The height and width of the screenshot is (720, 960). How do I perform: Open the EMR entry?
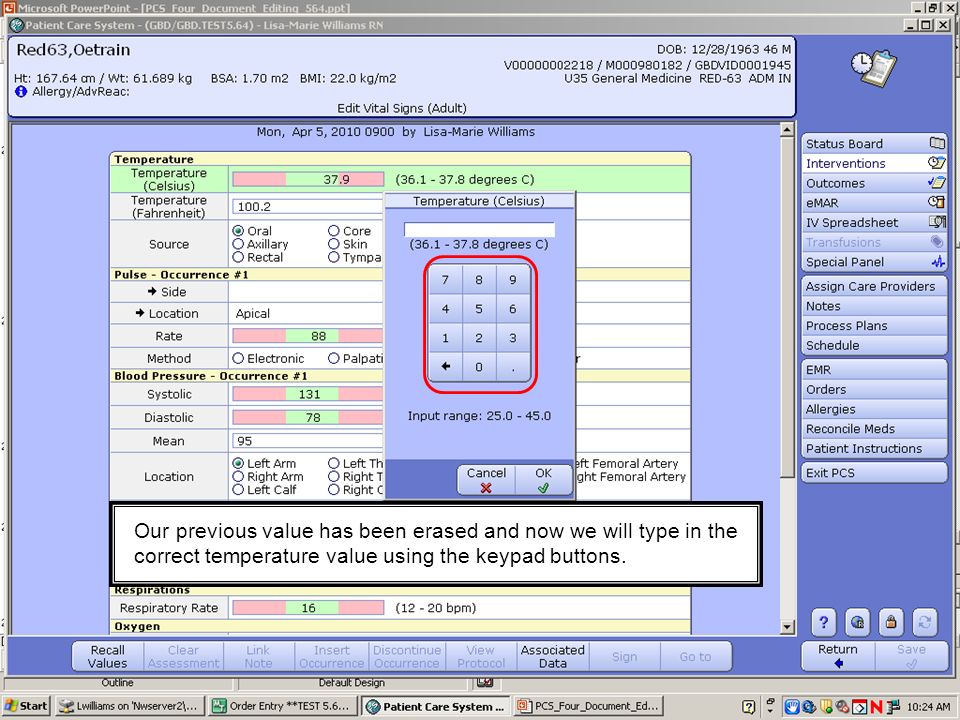(x=874, y=370)
